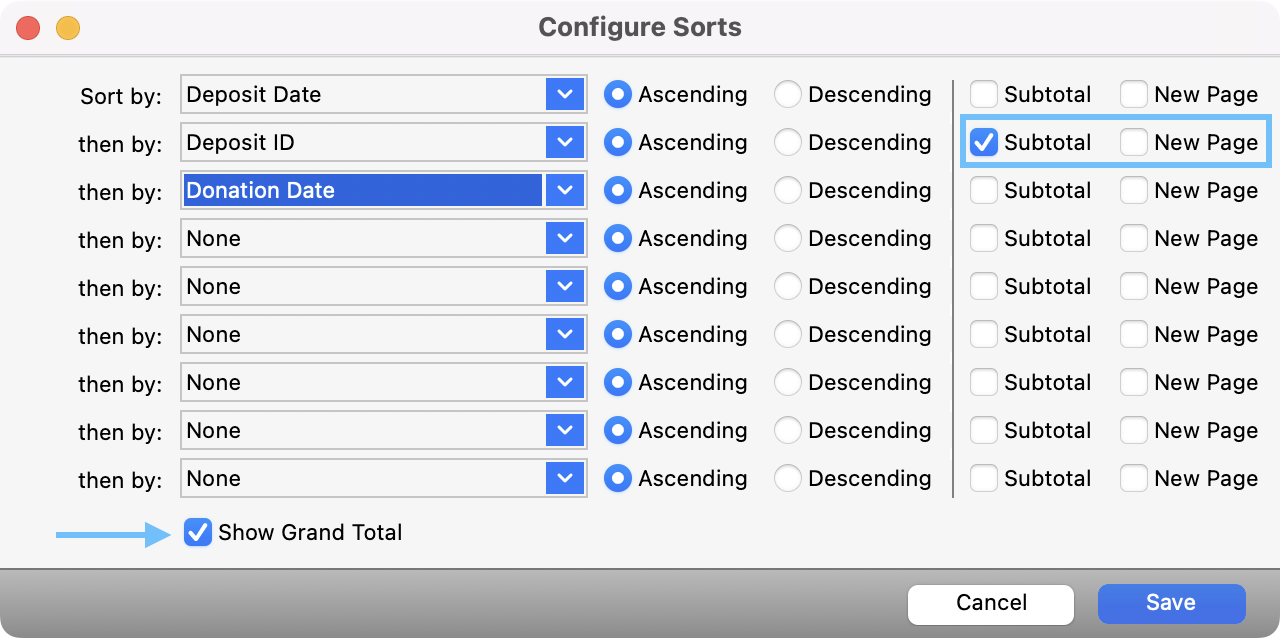
Task: Check Subtotal in the bottom row
Action: click(984, 479)
